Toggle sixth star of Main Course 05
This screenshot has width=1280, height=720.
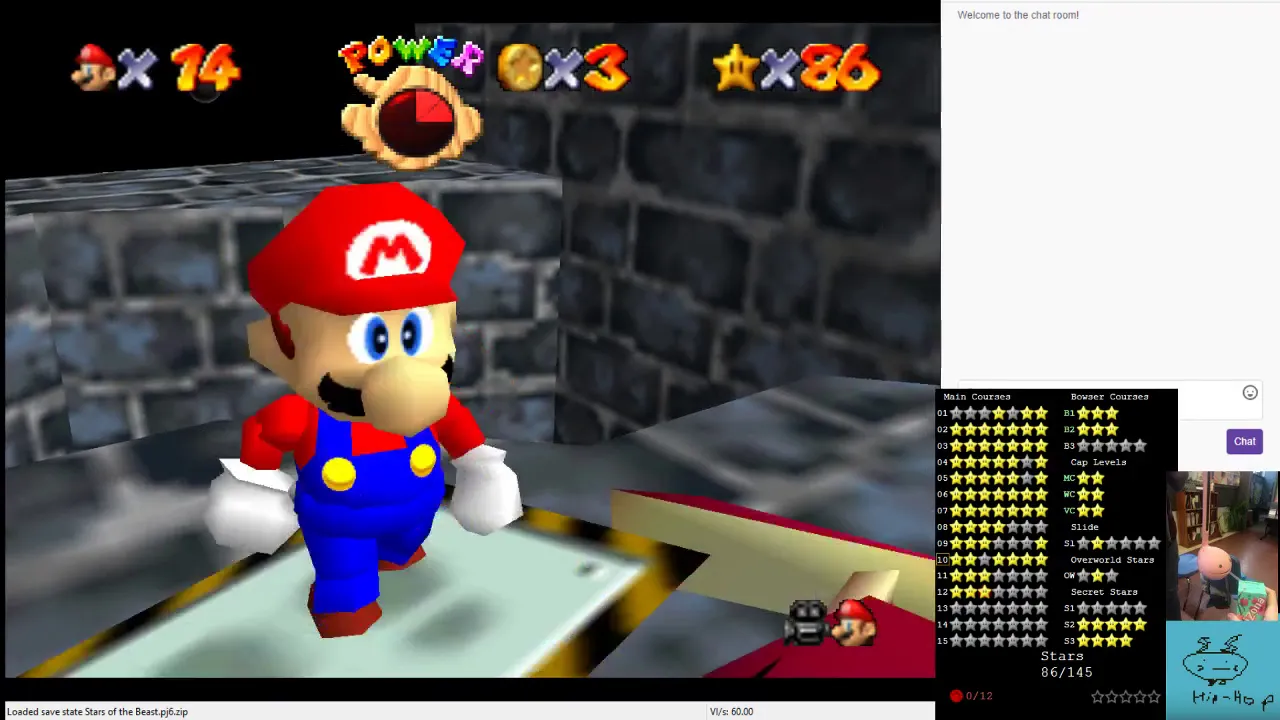(1026, 478)
